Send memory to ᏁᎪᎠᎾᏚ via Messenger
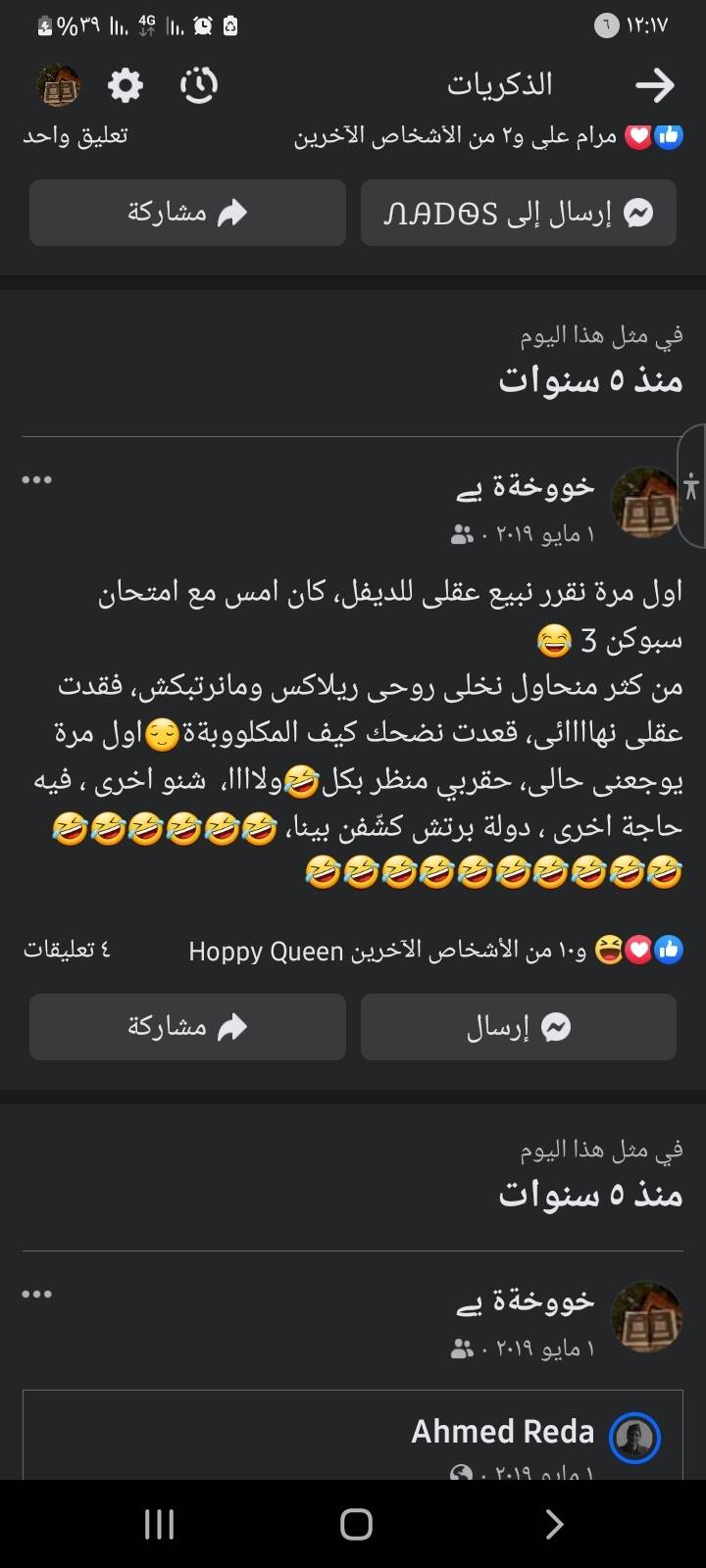706x1568 pixels. click(519, 213)
